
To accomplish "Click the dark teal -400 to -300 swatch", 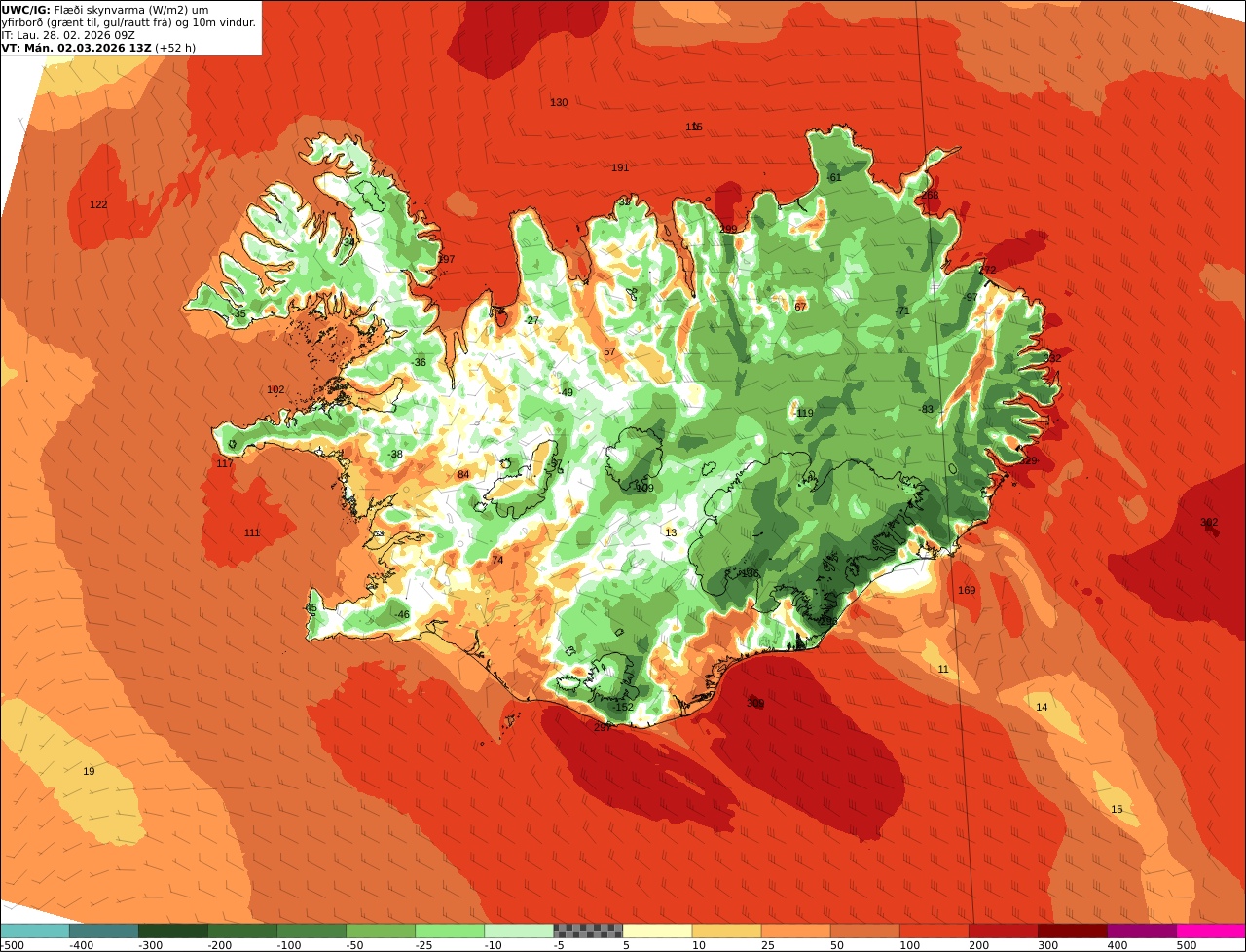I will 104,931.
